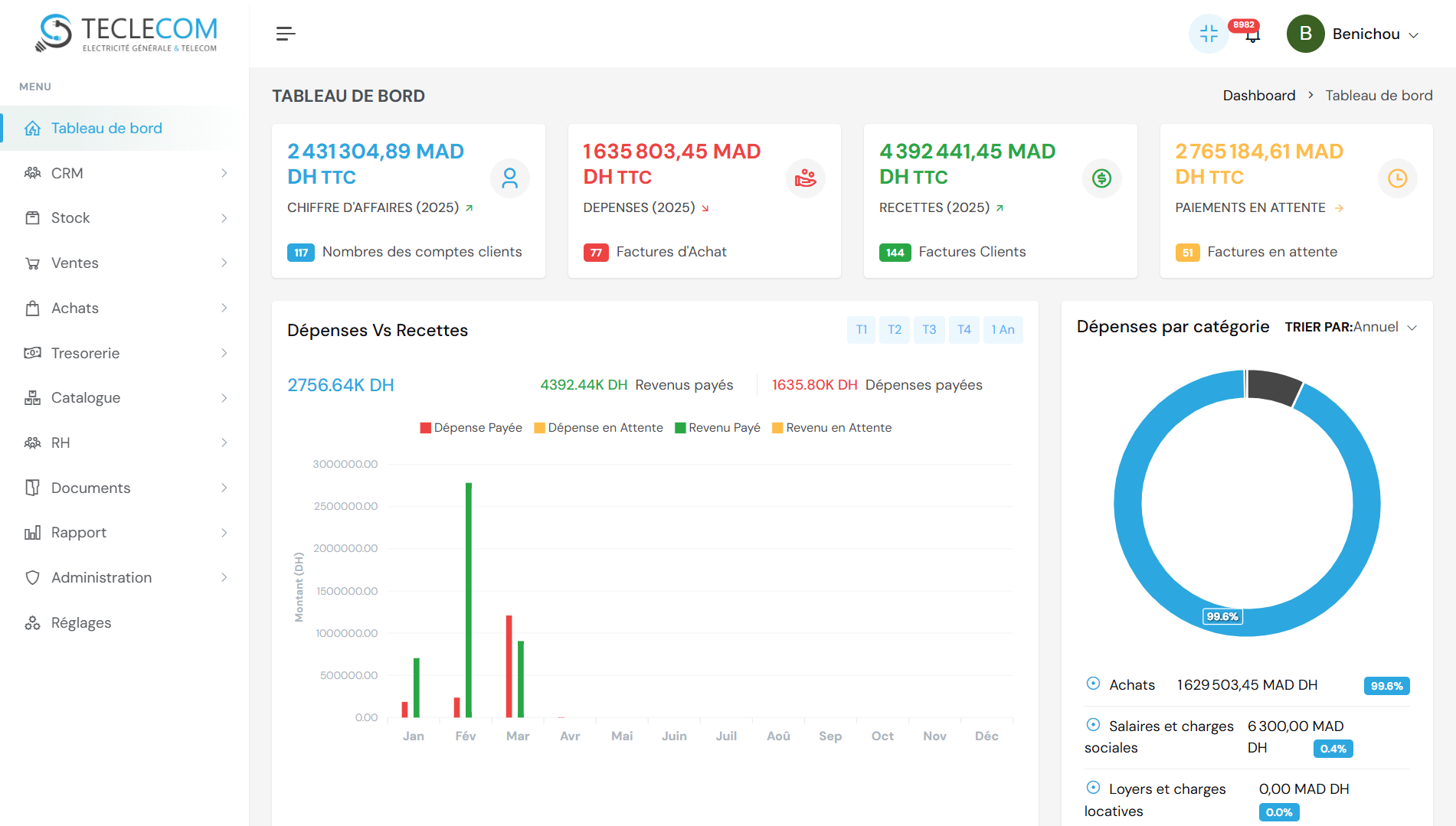Click the dépenses hand-coins icon

click(805, 178)
